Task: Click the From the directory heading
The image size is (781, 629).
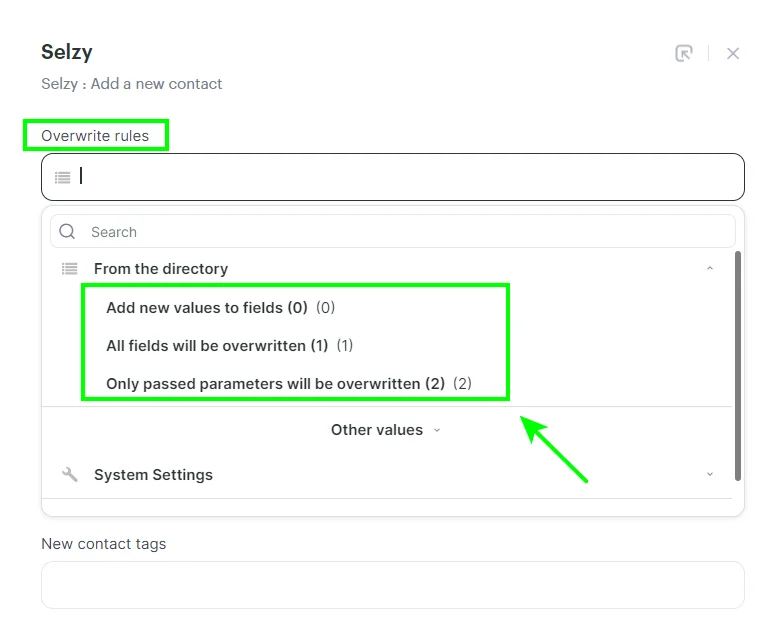Action: (161, 269)
